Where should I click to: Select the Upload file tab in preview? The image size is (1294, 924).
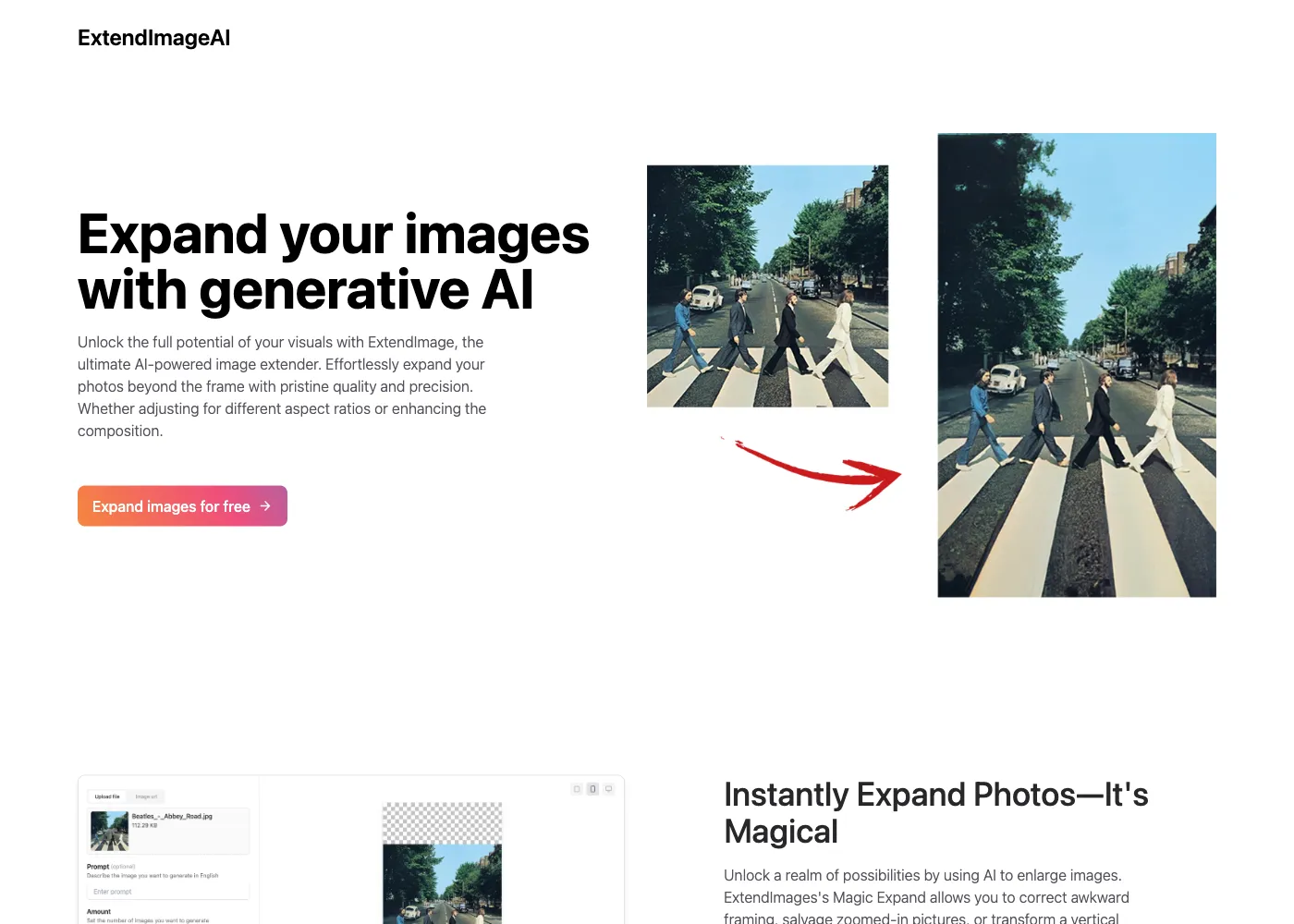107,796
